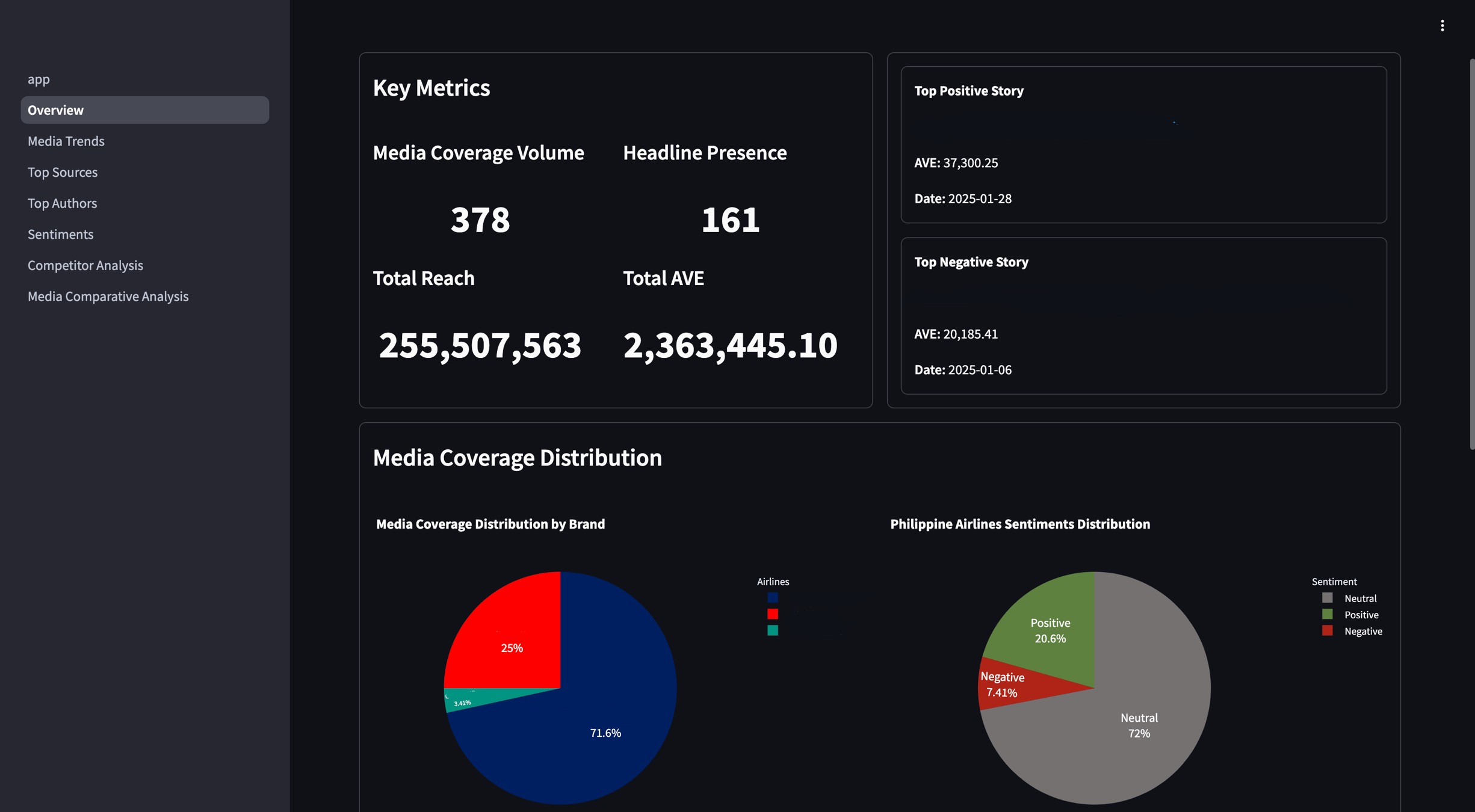The image size is (1475, 812).
Task: Open the three-dot options menu
Action: [x=1443, y=25]
